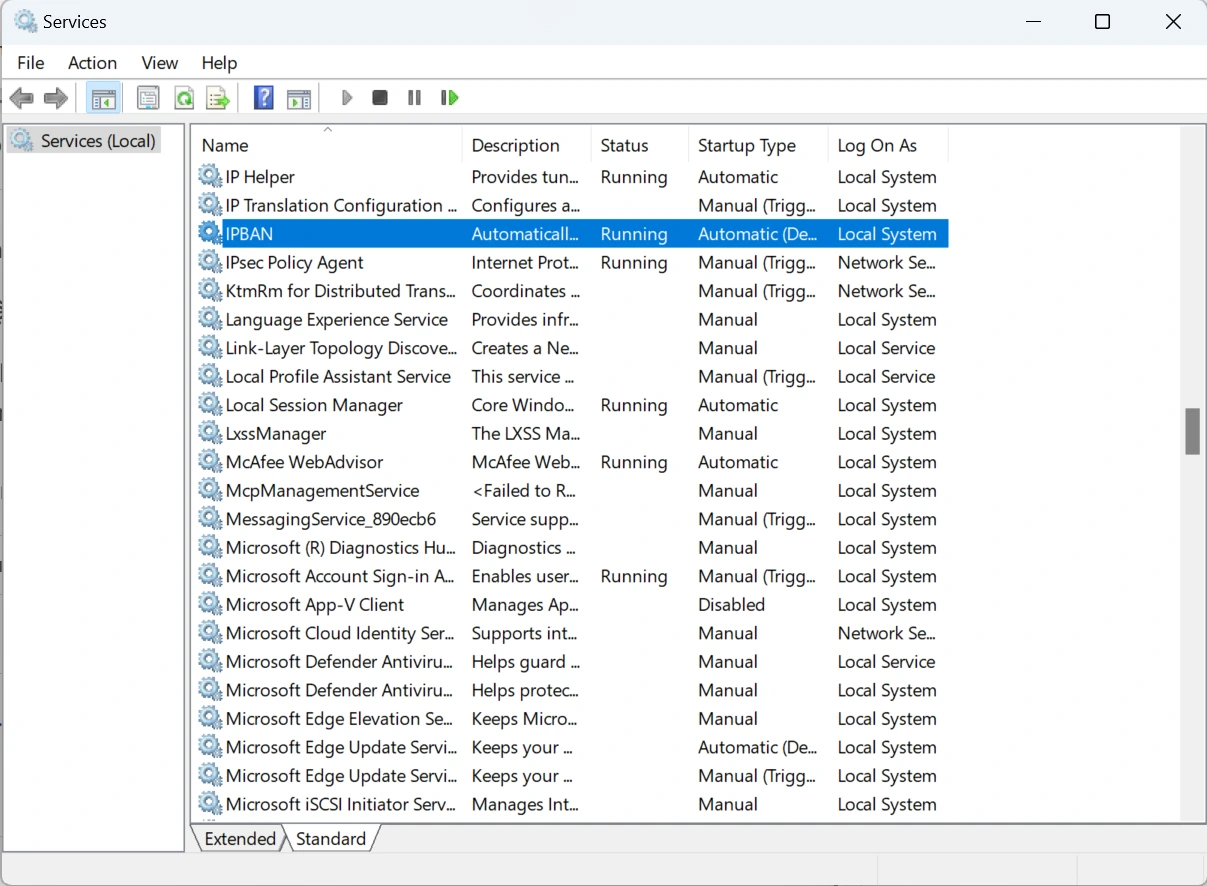
Task: Open the Action menu
Action: tap(93, 63)
